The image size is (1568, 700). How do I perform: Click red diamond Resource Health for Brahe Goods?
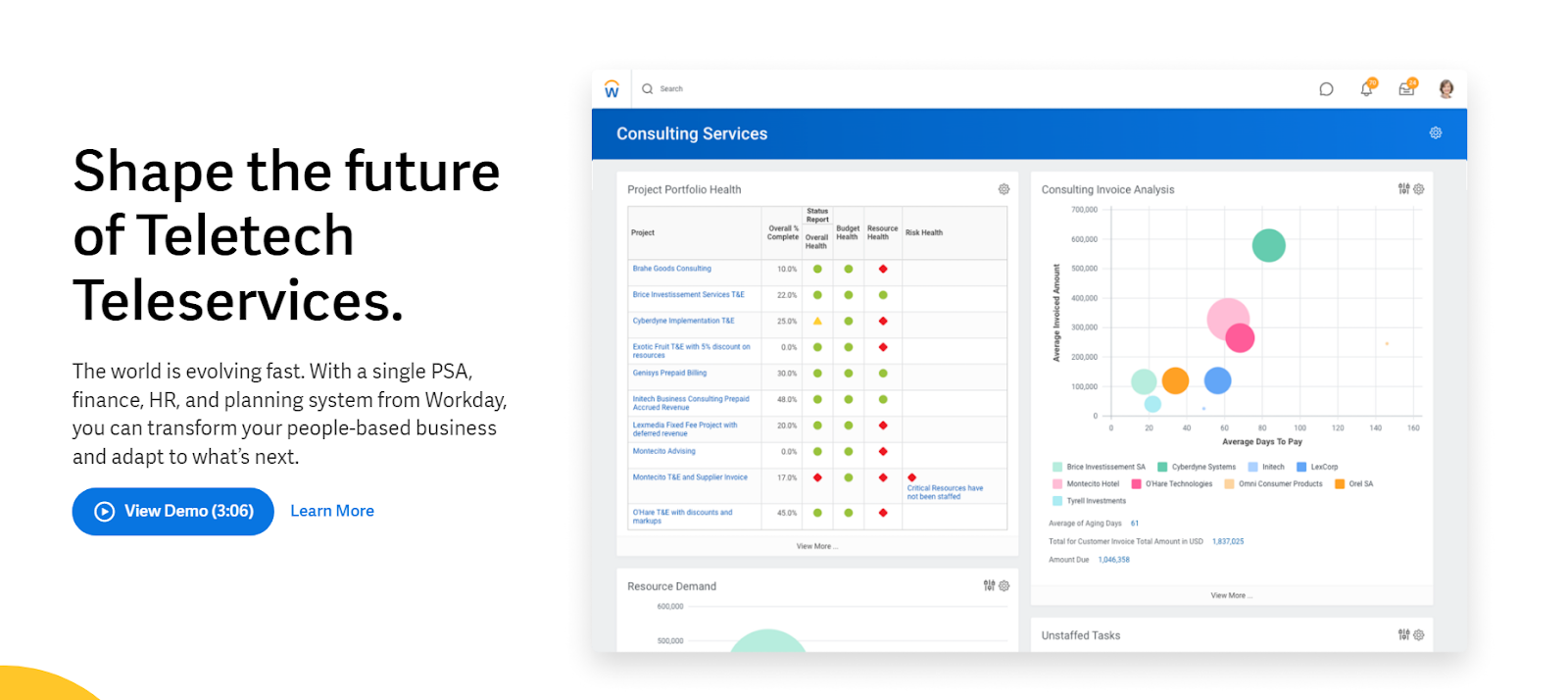[x=883, y=269]
